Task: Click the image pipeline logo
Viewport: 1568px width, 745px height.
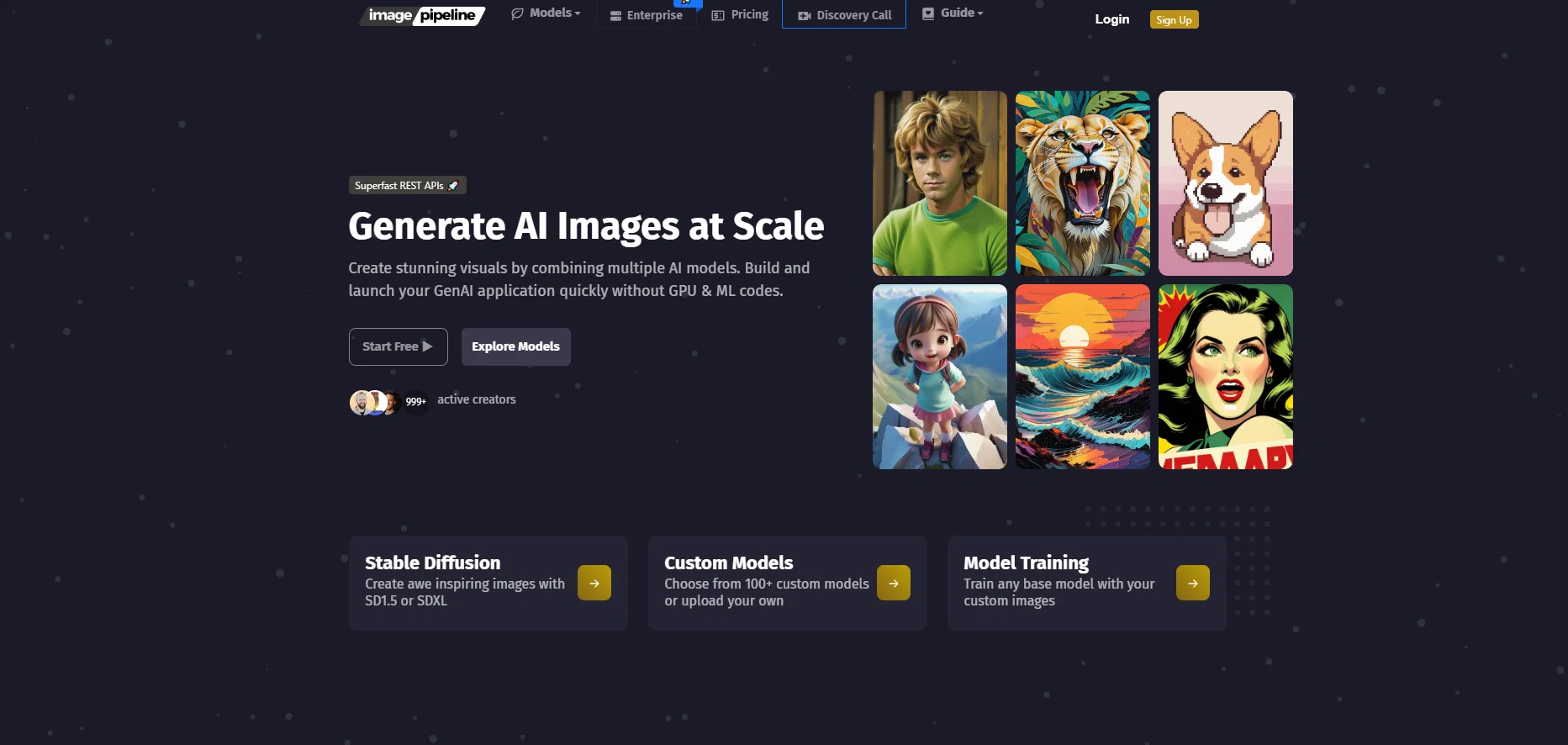Action: (422, 16)
